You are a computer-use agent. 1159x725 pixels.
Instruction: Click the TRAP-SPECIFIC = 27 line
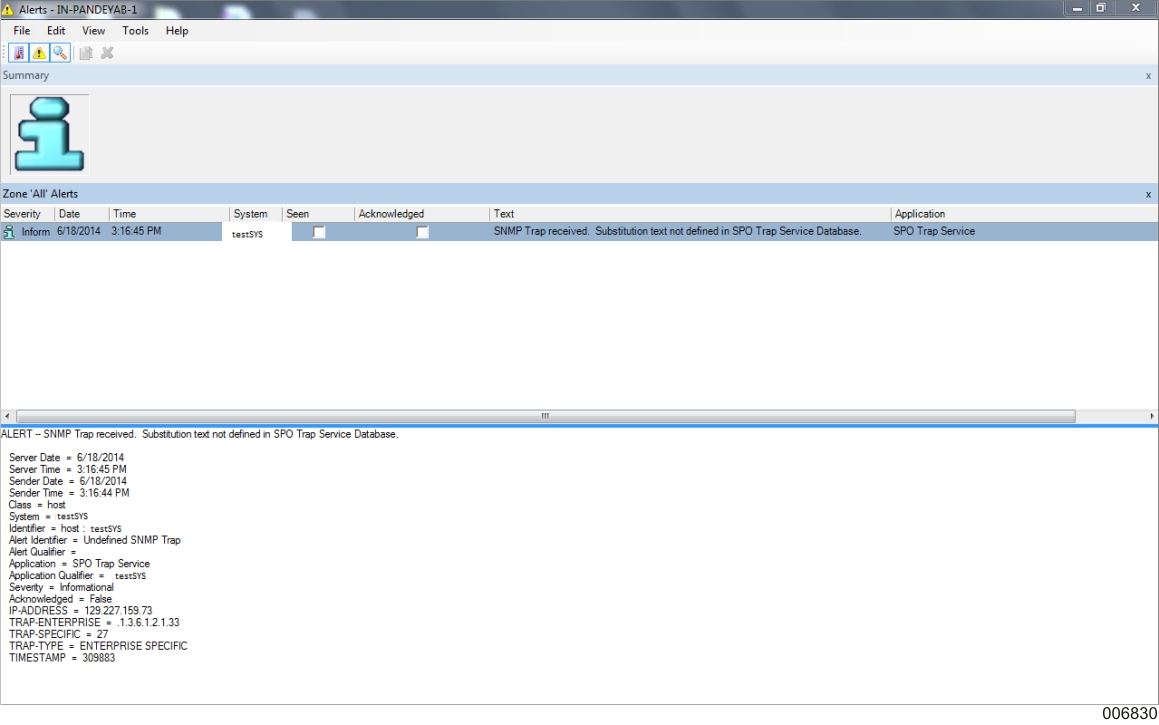(58, 635)
